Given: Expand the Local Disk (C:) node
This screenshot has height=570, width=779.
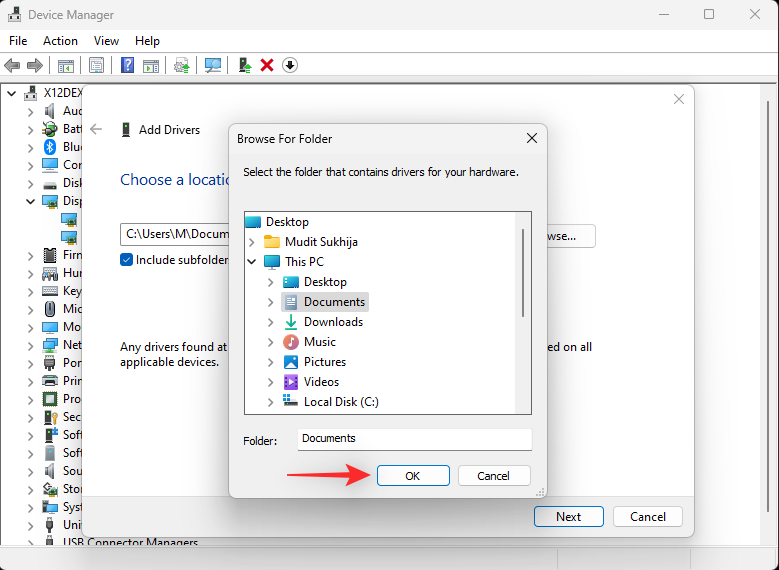Looking at the screenshot, I should (x=270, y=402).
